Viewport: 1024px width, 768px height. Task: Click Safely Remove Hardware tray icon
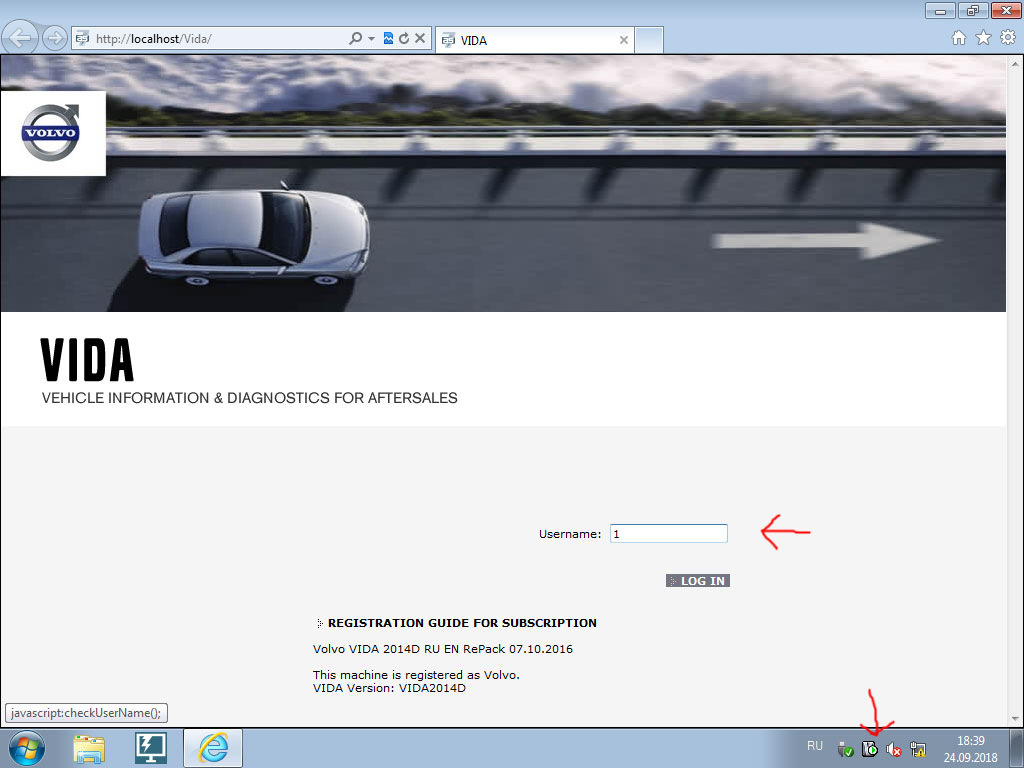click(x=845, y=750)
